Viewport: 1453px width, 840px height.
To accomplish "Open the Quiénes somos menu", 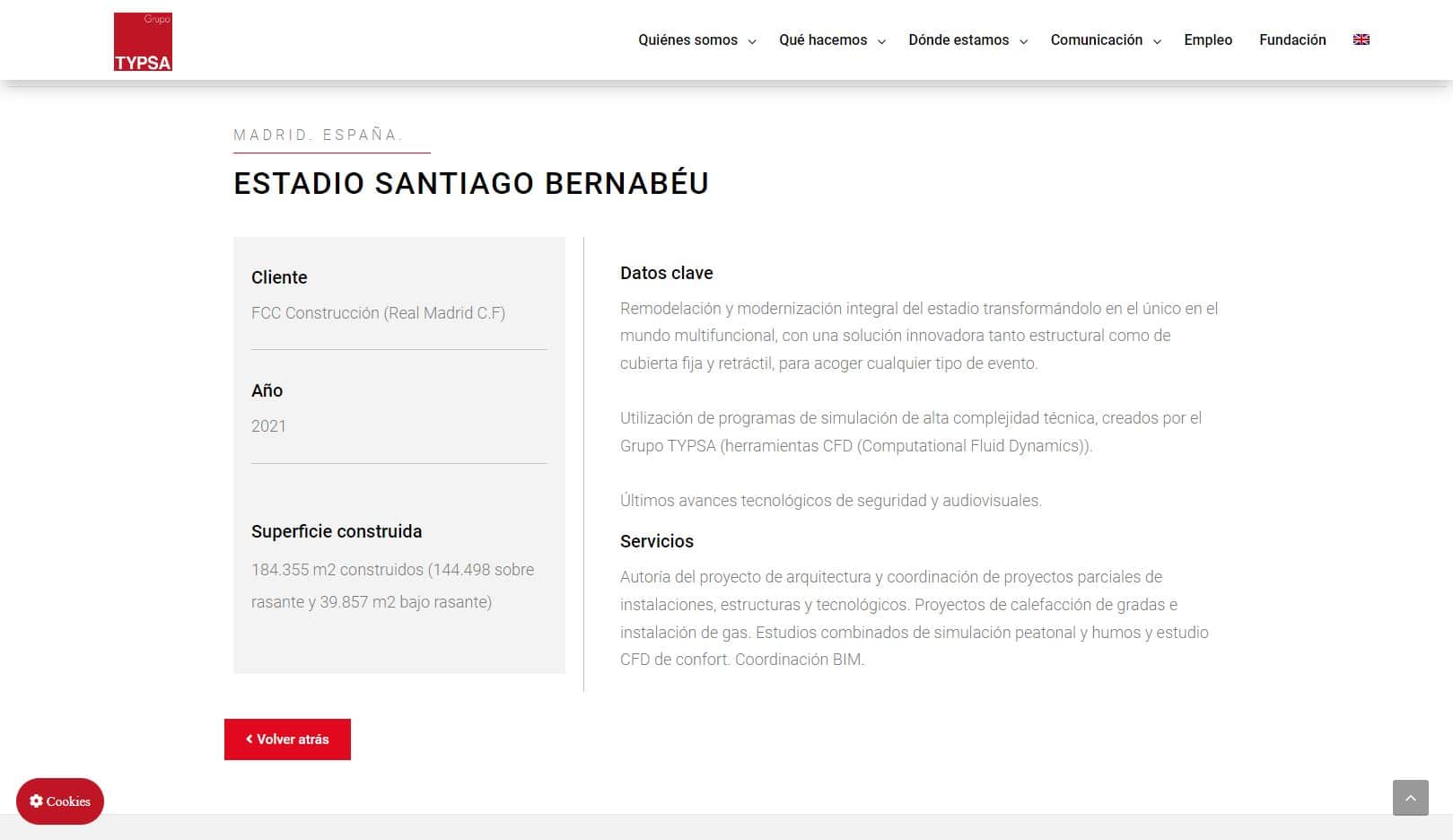I will pyautogui.click(x=687, y=40).
